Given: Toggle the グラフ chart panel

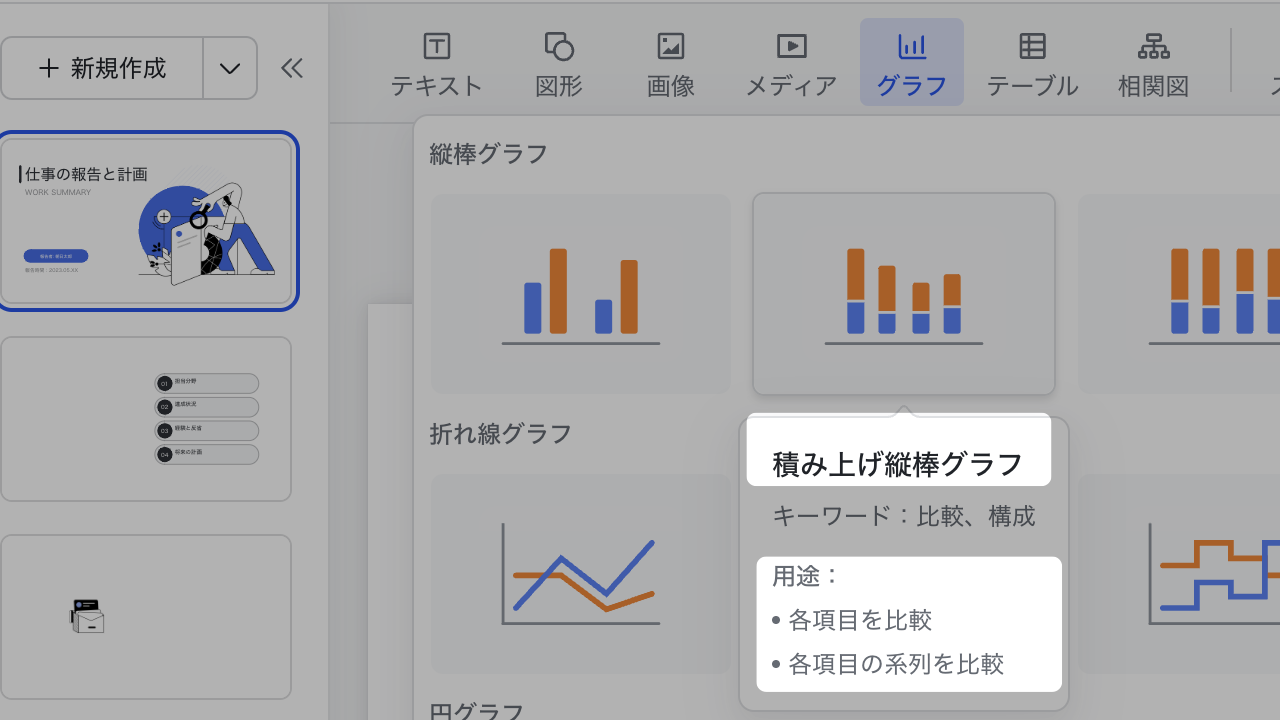Looking at the screenshot, I should 911,63.
